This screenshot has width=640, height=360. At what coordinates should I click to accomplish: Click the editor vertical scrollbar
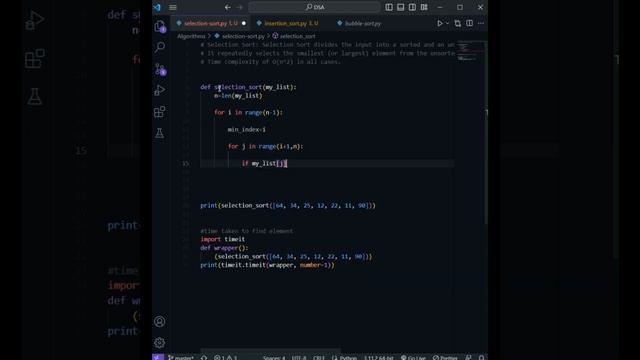pyautogui.click(x=486, y=133)
